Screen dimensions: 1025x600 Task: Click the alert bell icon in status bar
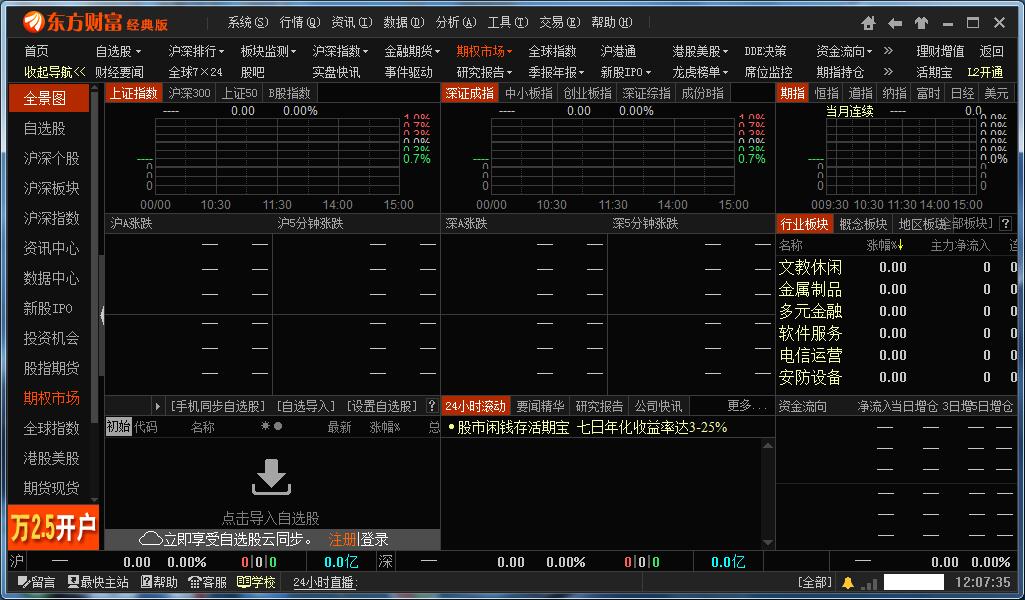click(x=848, y=582)
